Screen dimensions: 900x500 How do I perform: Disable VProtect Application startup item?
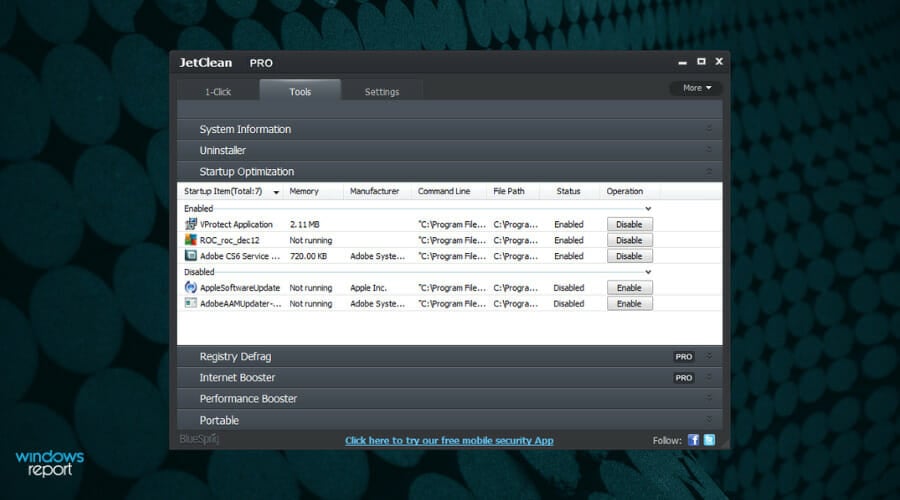point(630,224)
